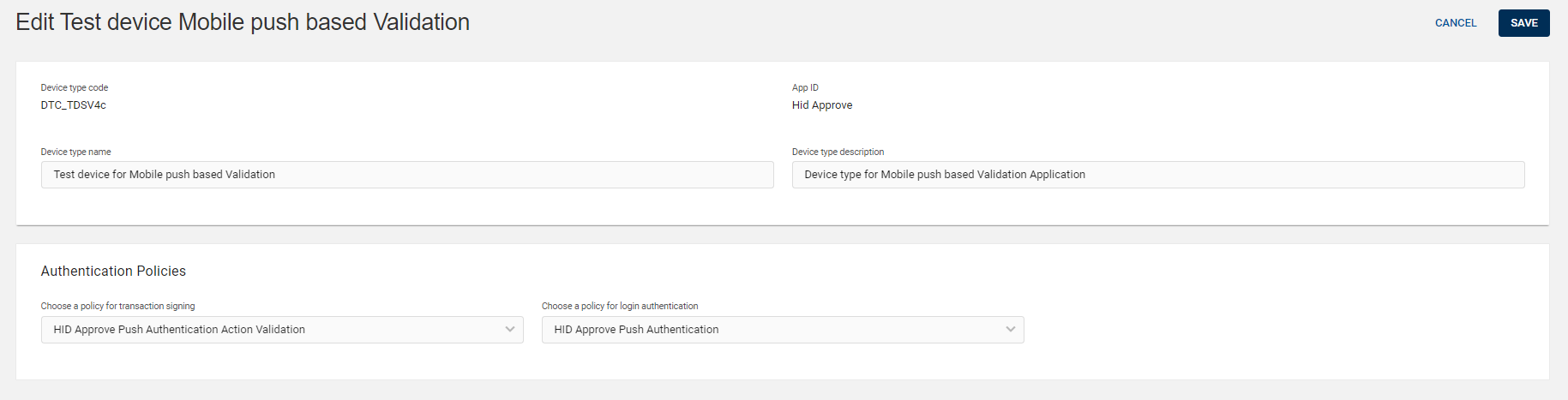Screen dimensions: 1568x400
Task: Click the 'Authentication Policies' section heading
Action: pos(113,271)
